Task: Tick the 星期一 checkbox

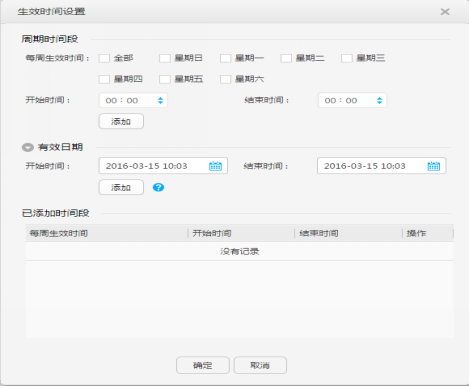Action: (226, 58)
